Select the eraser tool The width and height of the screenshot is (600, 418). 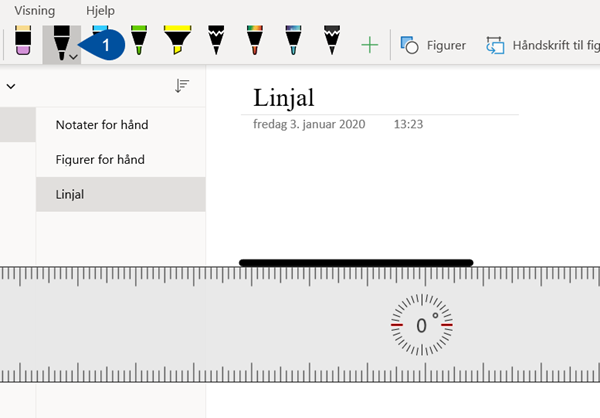pyautogui.click(x=23, y=40)
